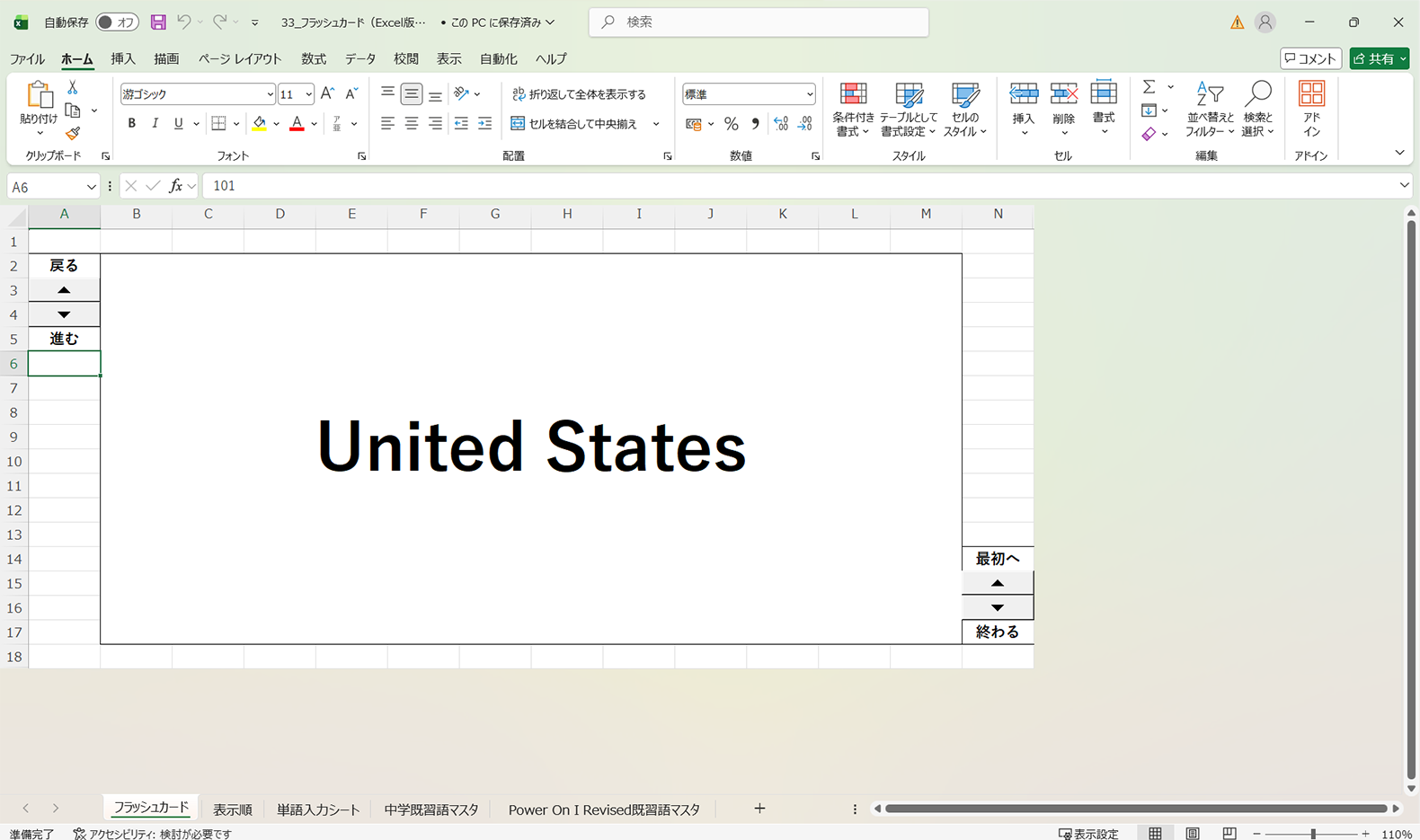Open the Name Box dropdown arrow

pyautogui.click(x=91, y=187)
